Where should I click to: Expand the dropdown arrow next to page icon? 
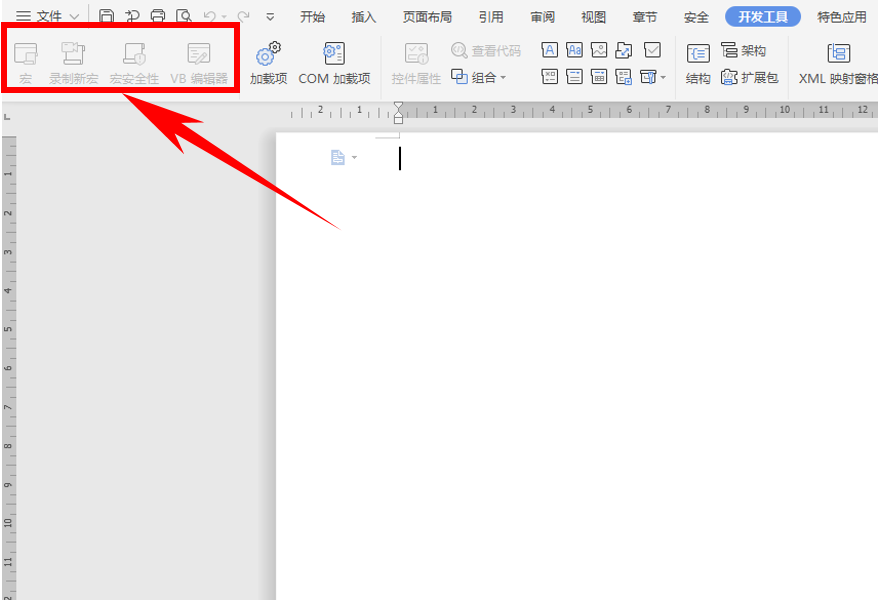point(354,158)
